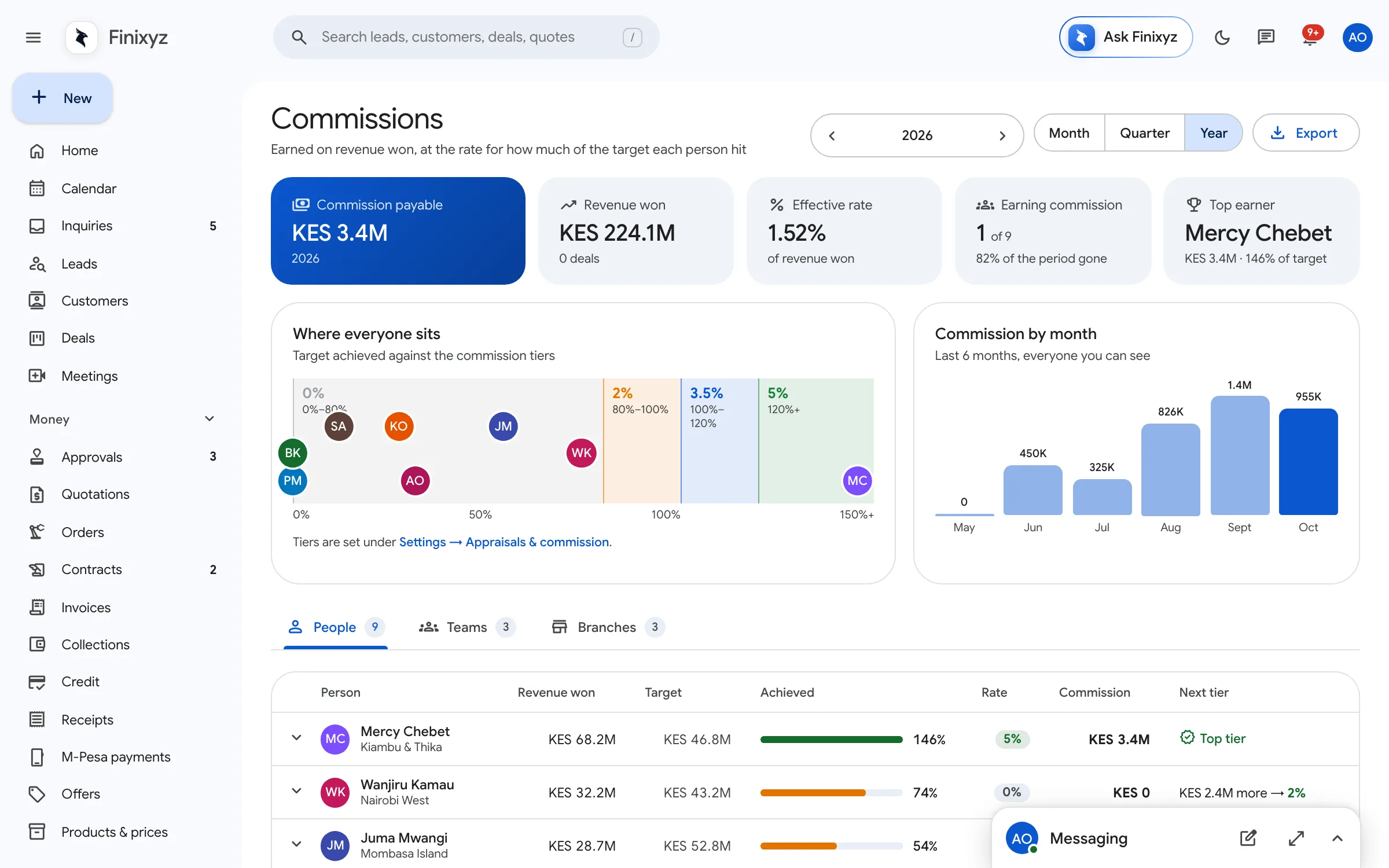This screenshot has height=868, width=1389.
Task: Go to previous year arrow
Action: click(x=832, y=136)
